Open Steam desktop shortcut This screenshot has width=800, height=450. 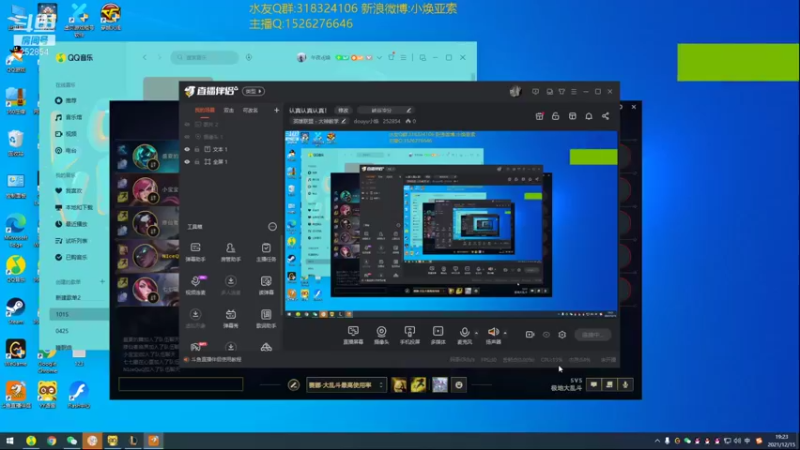pos(16,311)
